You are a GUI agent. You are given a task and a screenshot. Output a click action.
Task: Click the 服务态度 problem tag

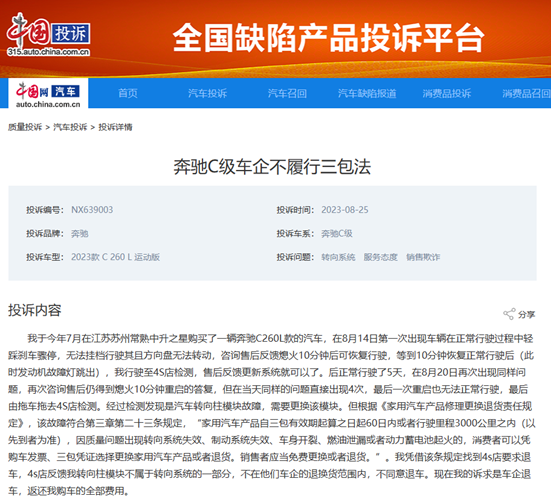click(381, 257)
